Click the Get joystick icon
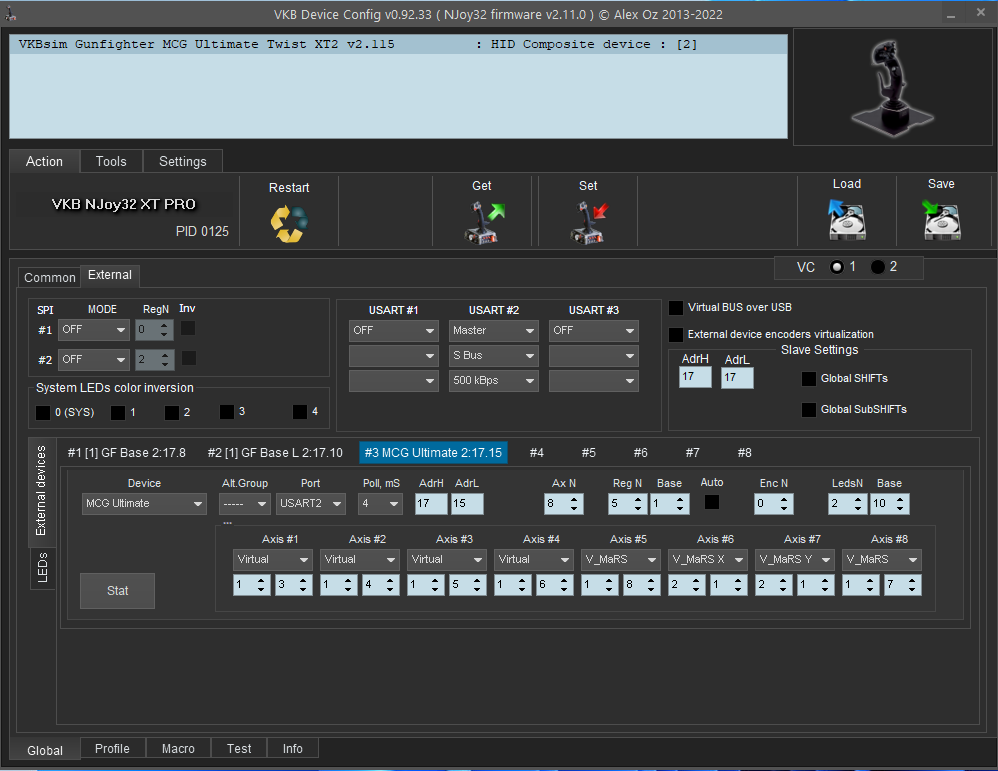The width and height of the screenshot is (998, 771). 483,222
